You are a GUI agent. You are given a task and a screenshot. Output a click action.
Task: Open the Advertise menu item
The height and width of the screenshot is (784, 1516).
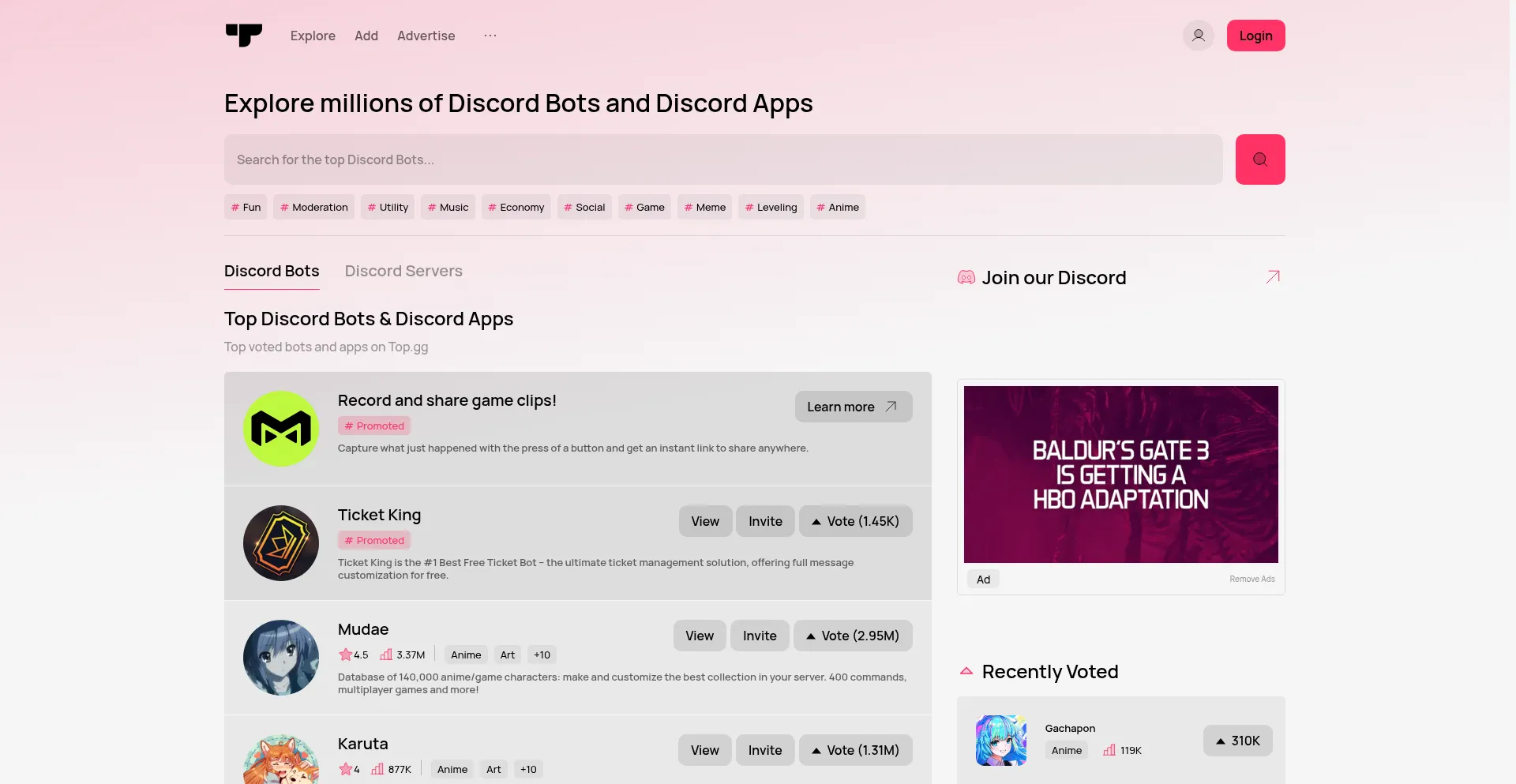pyautogui.click(x=426, y=36)
